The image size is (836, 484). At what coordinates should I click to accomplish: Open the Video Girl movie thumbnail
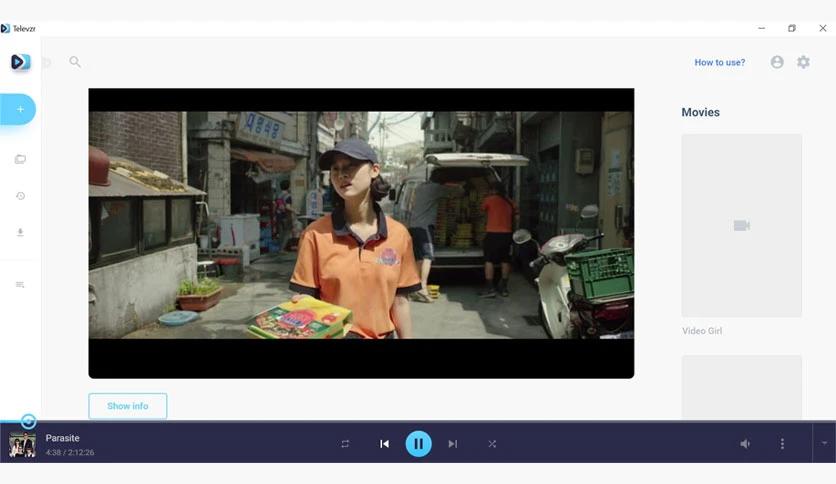pos(742,225)
